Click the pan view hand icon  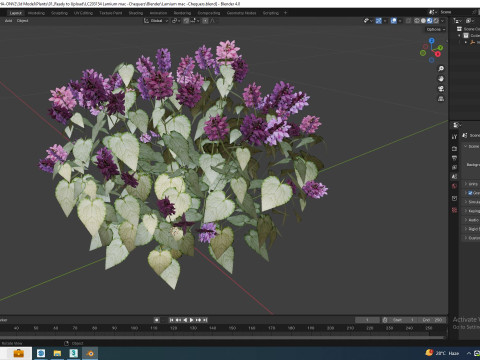click(441, 79)
